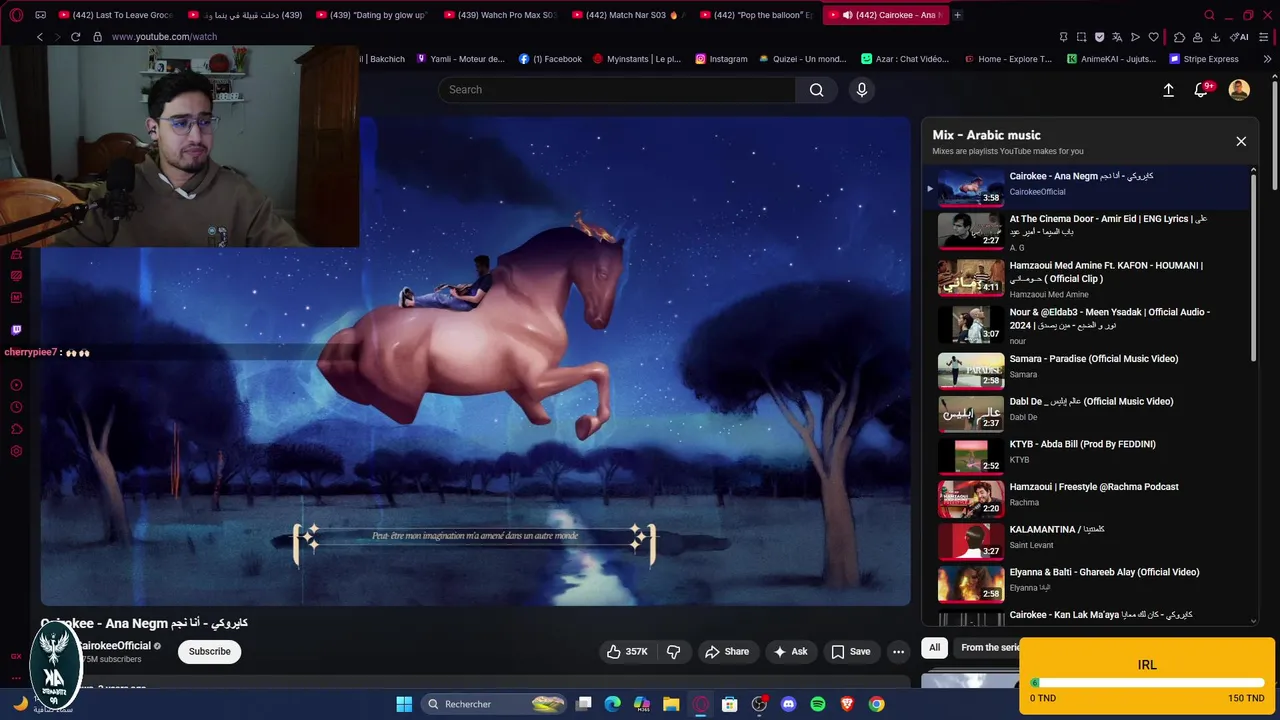Click Windows taskbar Rechercher search box
The image size is (1280, 720).
pyautogui.click(x=494, y=704)
